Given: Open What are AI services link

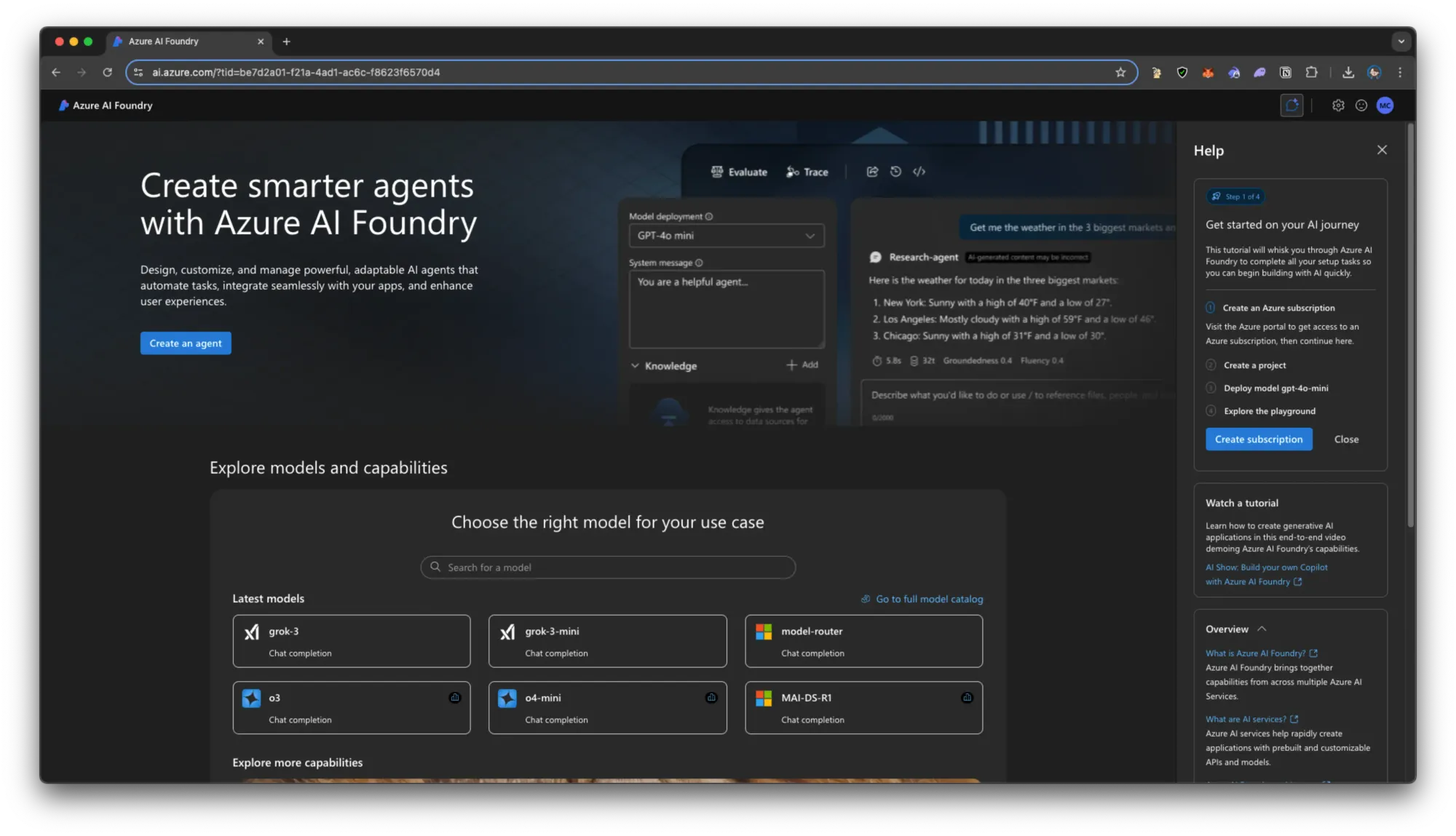Looking at the screenshot, I should tap(1251, 720).
